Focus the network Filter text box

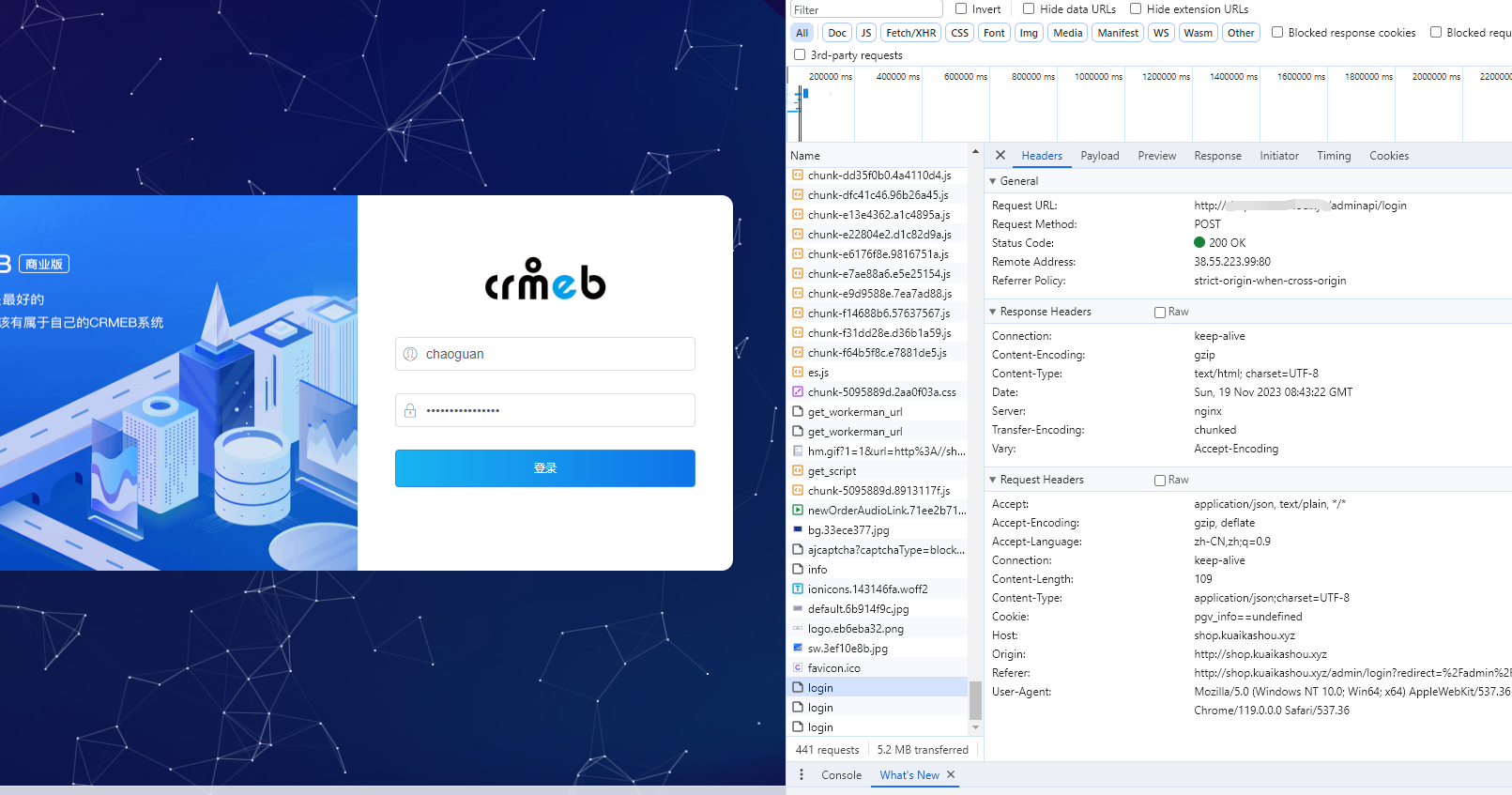coord(865,9)
